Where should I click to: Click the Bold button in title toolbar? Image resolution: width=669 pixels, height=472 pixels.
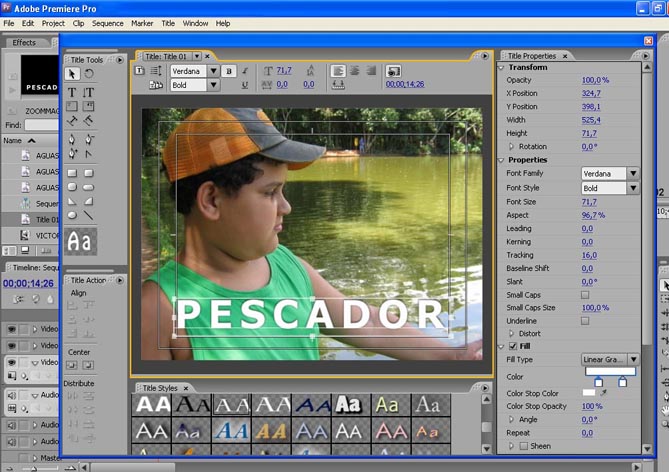229,71
